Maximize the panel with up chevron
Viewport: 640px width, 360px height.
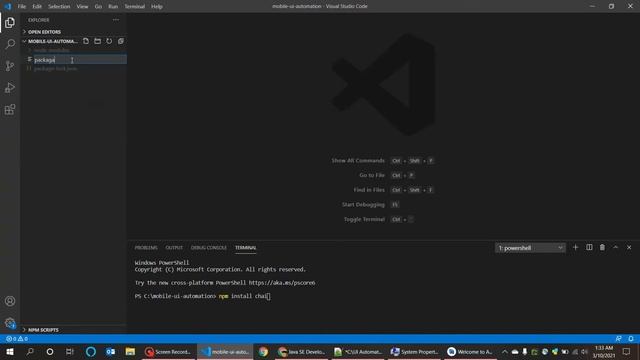[616, 247]
